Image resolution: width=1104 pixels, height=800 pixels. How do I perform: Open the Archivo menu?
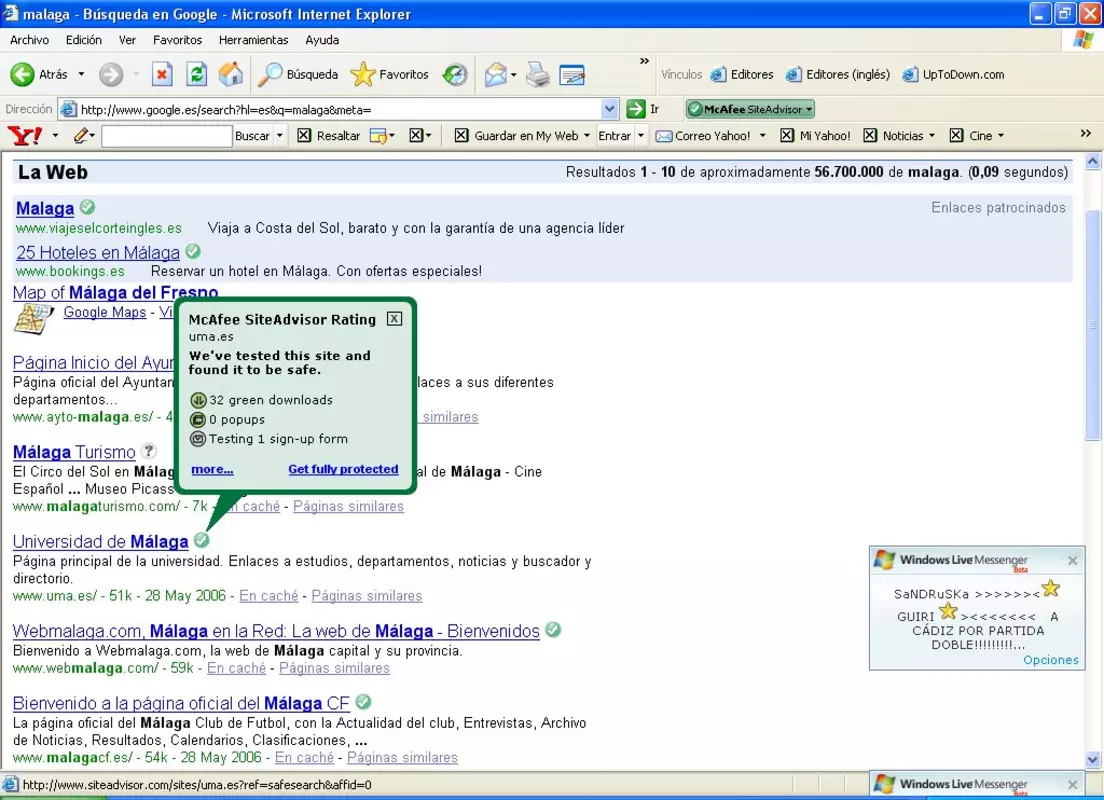tap(30, 40)
